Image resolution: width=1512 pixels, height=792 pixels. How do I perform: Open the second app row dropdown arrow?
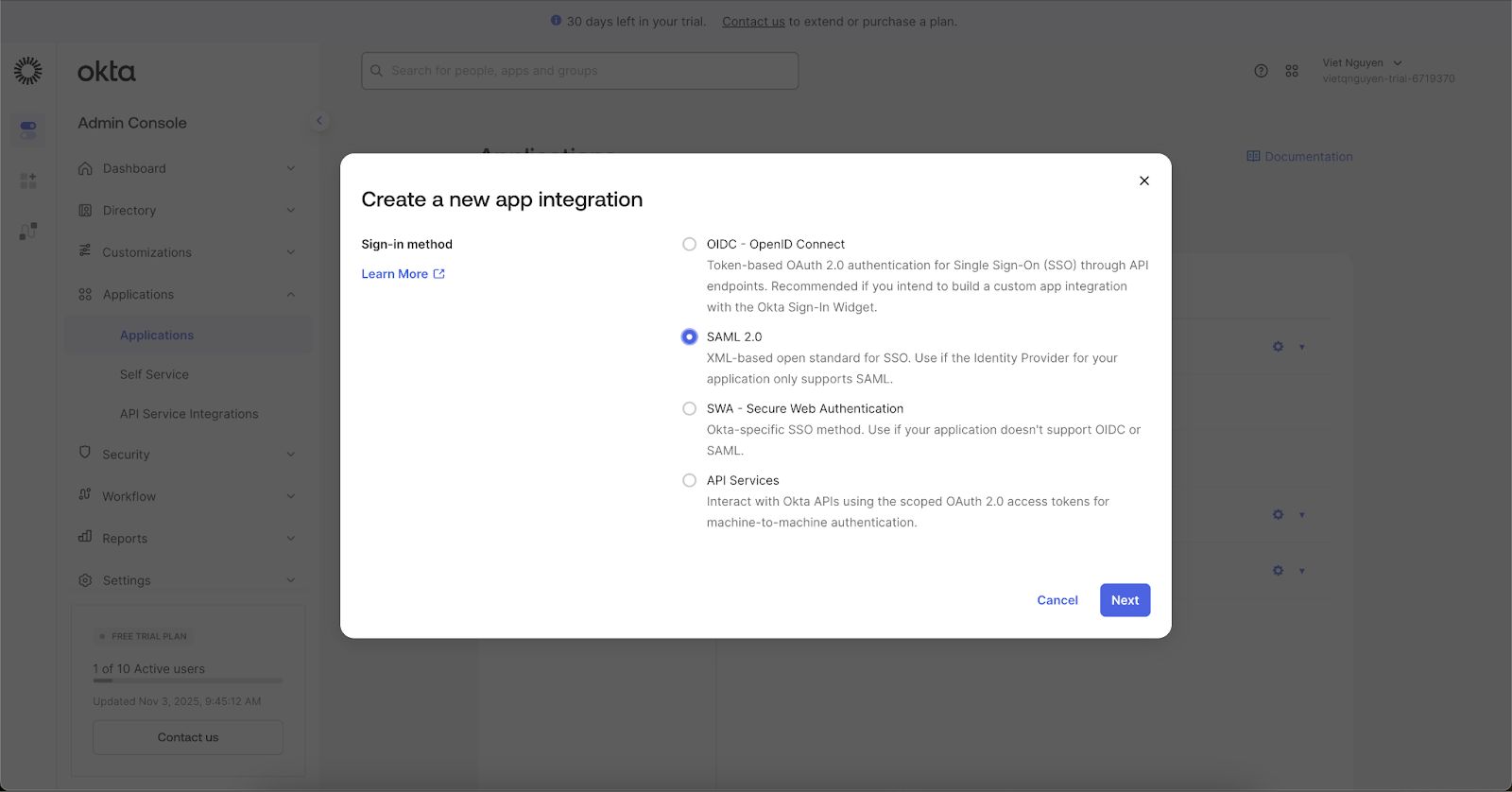point(1302,515)
